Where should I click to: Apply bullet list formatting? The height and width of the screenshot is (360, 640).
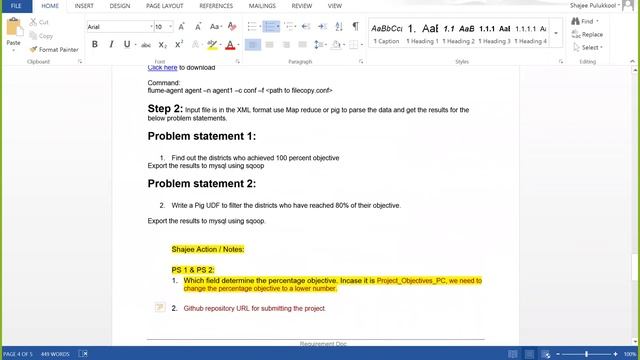pos(252,27)
